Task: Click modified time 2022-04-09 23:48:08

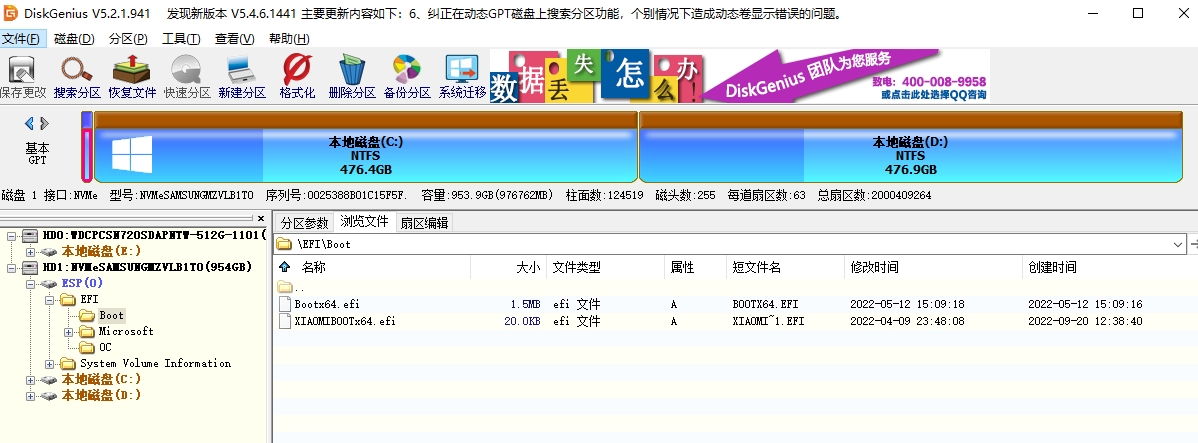Action: tap(907, 322)
